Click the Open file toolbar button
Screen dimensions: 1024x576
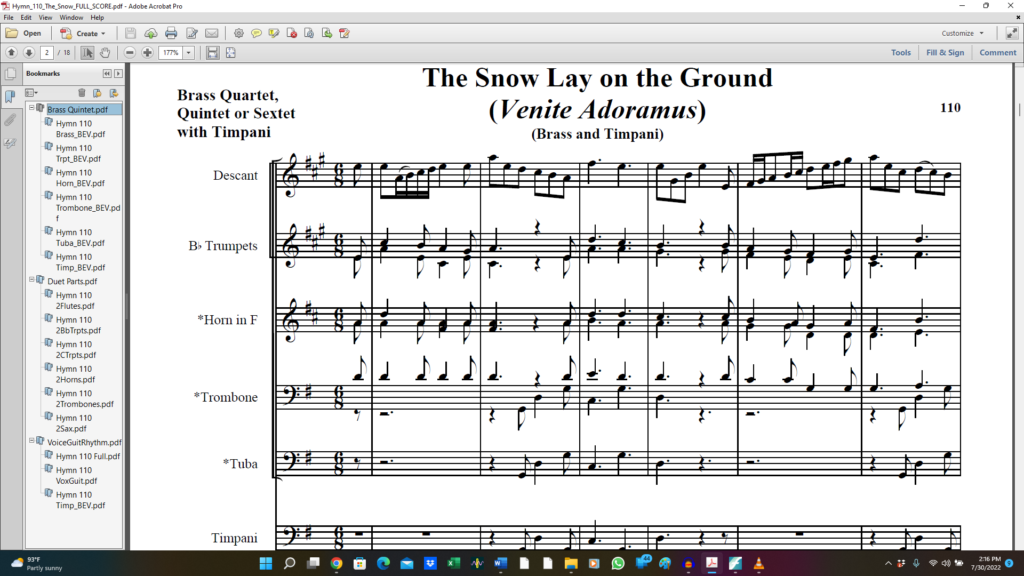tap(24, 33)
